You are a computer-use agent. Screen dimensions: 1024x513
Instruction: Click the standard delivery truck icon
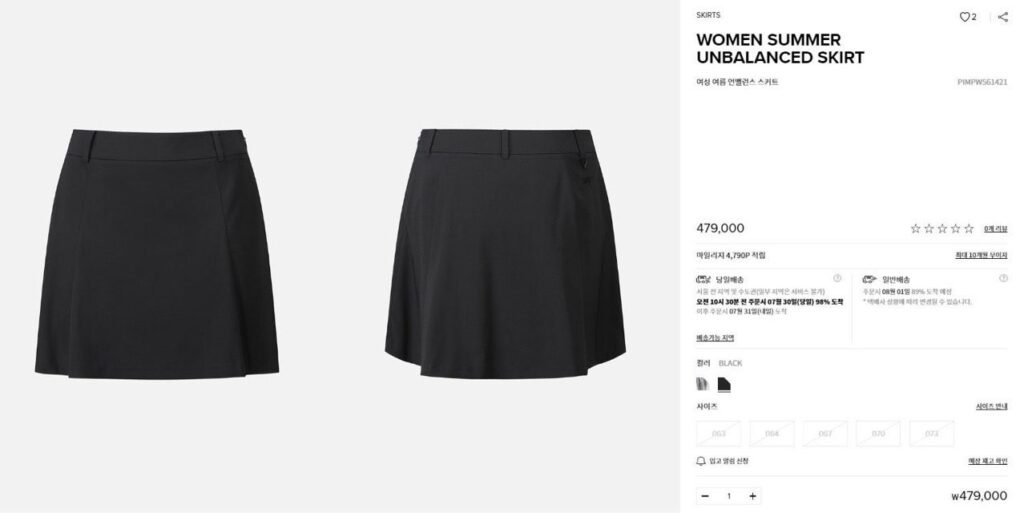869,279
